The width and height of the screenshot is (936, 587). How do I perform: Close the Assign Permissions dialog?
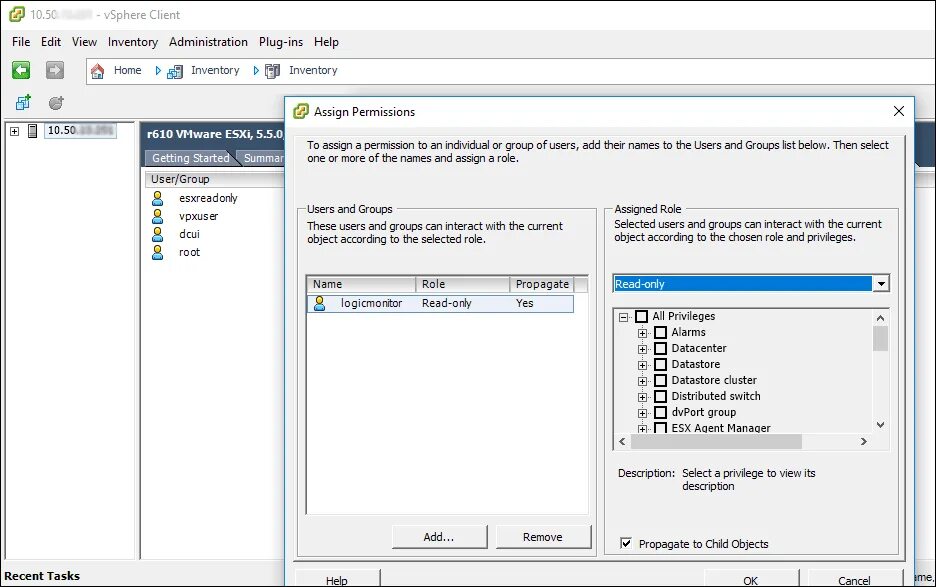[899, 111]
